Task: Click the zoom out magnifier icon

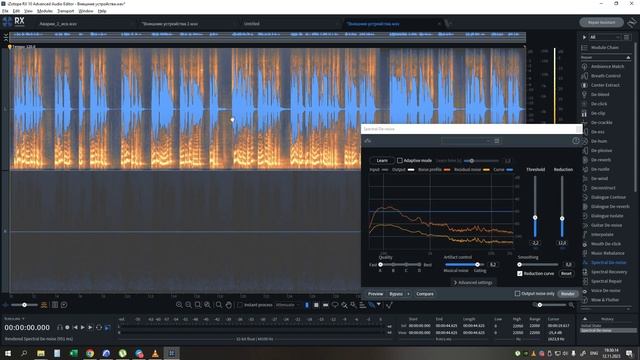Action: coord(188,305)
